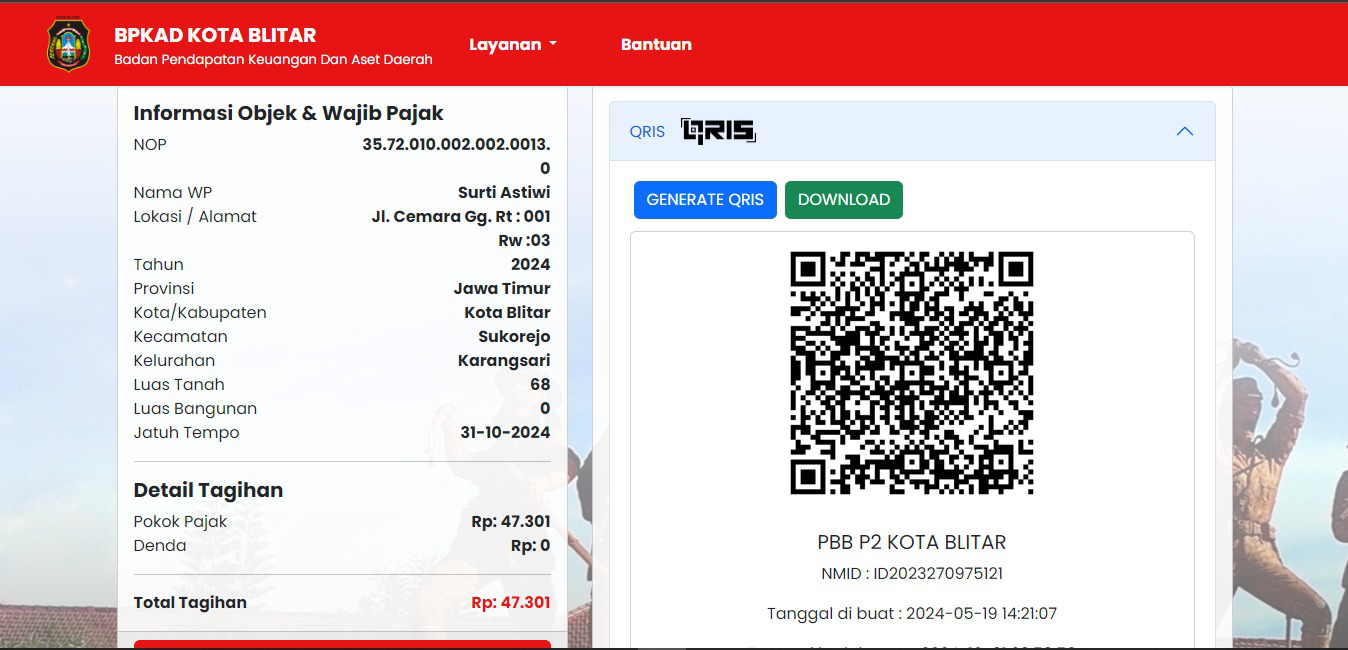The image size is (1348, 650).
Task: Click the Badan Pendapatan Keuangan subtitle text
Action: tap(273, 60)
